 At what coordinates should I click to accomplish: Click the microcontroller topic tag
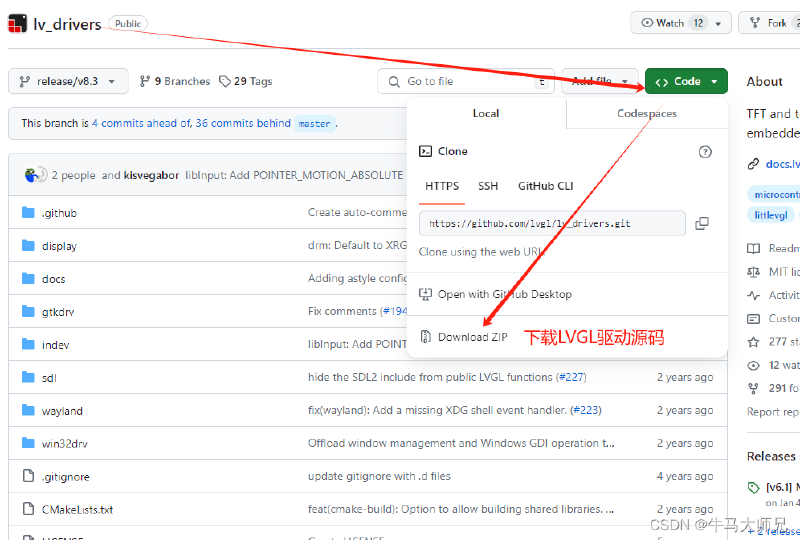coord(774,194)
